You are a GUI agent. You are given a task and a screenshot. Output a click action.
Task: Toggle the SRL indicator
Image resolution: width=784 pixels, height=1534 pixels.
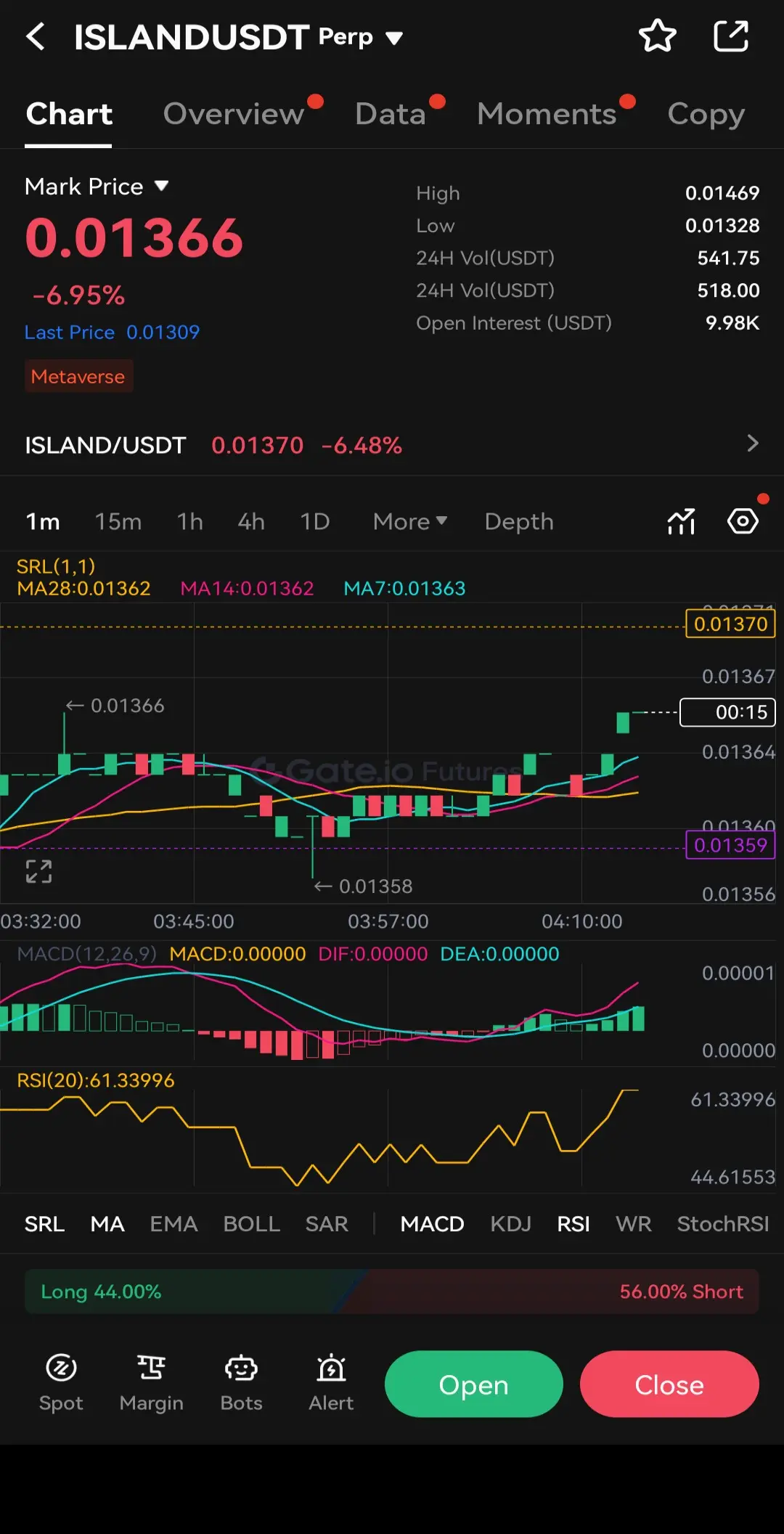44,1224
